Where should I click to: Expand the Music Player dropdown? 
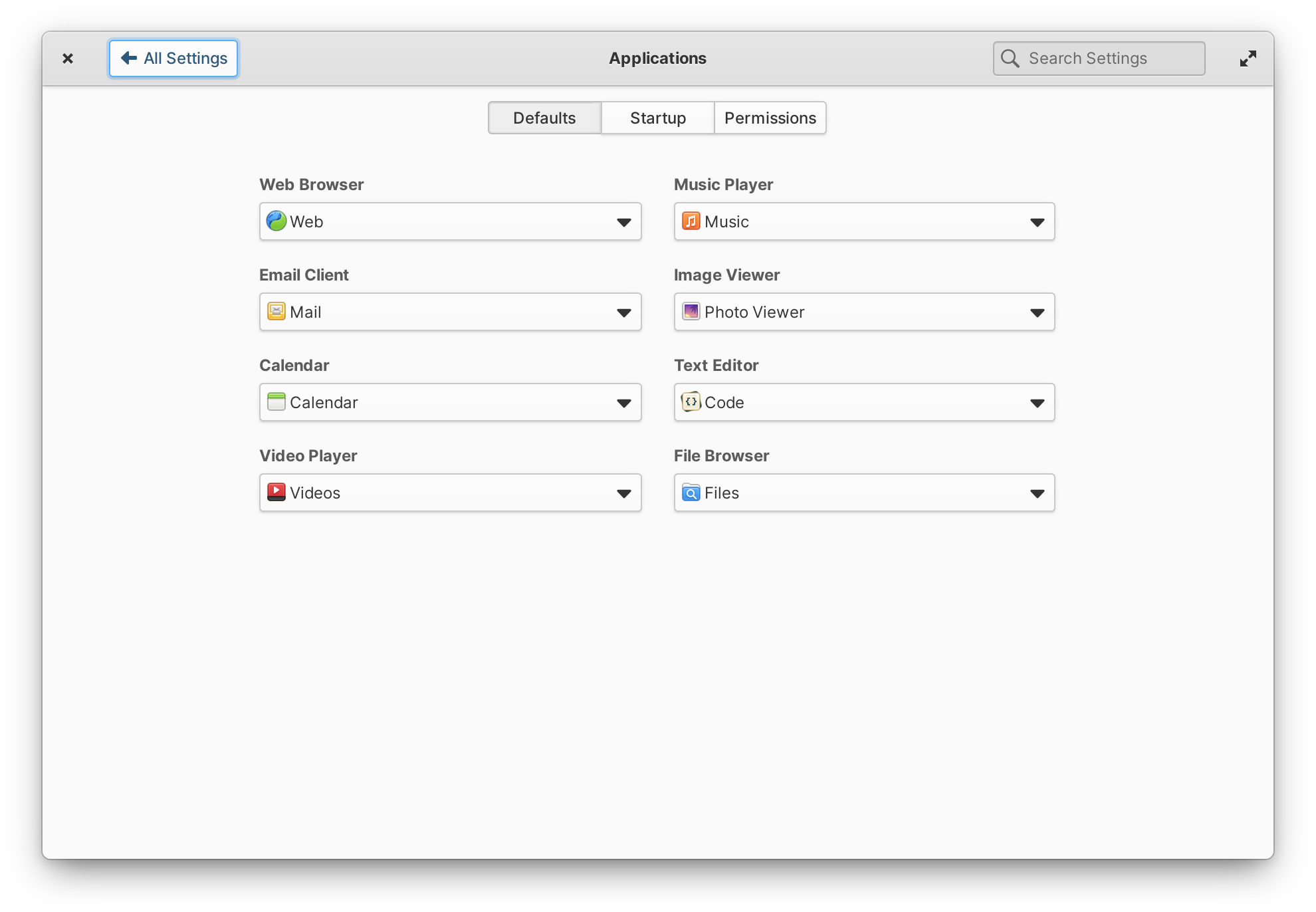click(x=1039, y=221)
